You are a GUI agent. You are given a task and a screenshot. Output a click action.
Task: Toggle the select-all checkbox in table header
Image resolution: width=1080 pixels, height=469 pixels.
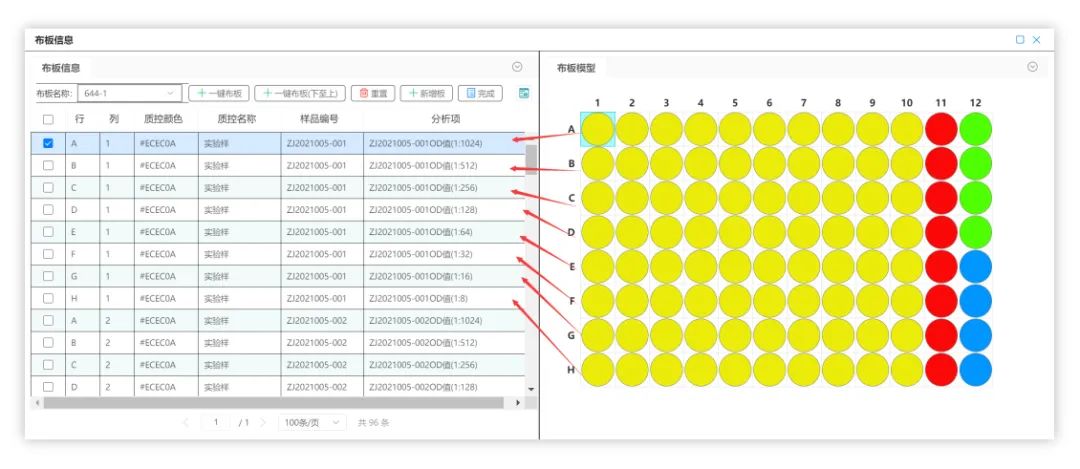point(48,119)
